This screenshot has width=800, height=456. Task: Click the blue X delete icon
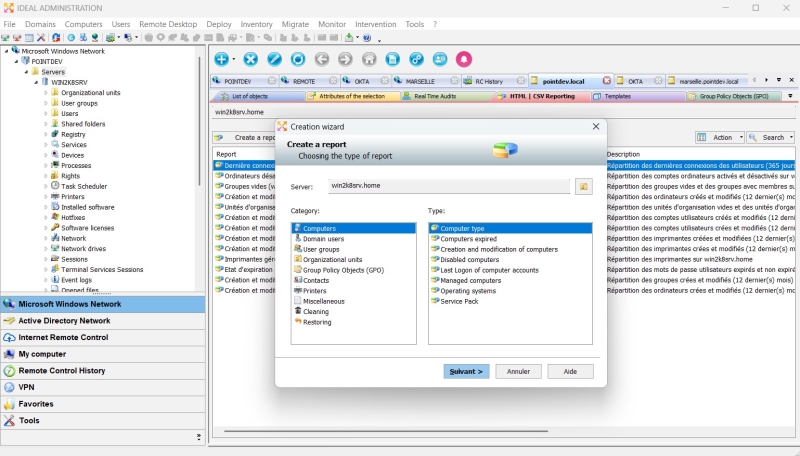[x=251, y=60]
